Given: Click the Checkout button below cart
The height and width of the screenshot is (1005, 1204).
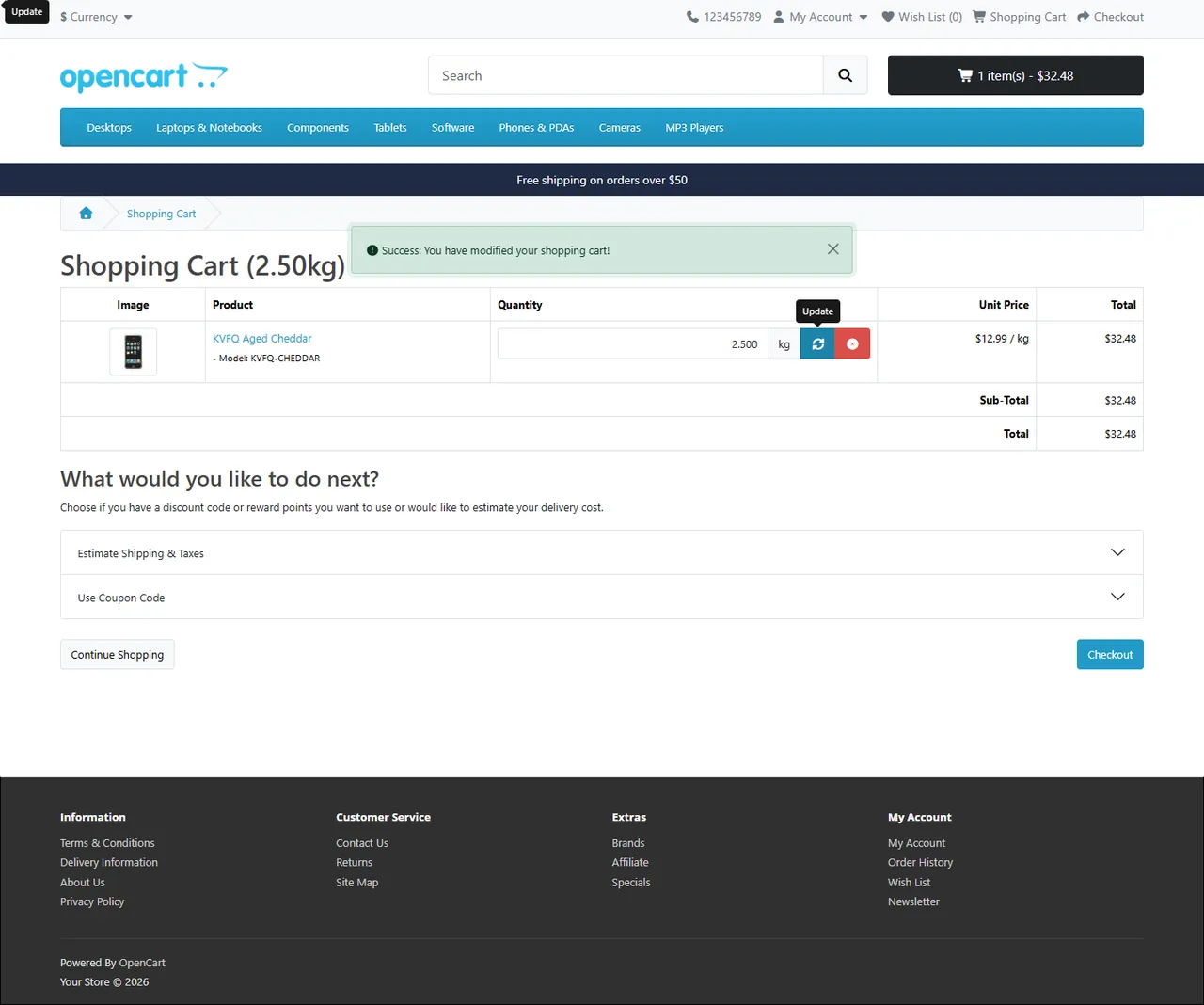Looking at the screenshot, I should pos(1110,655).
